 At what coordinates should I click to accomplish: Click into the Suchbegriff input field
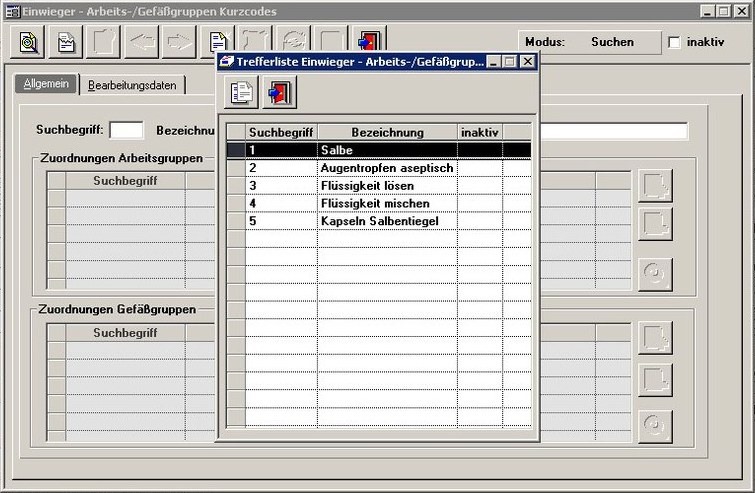coord(126,130)
